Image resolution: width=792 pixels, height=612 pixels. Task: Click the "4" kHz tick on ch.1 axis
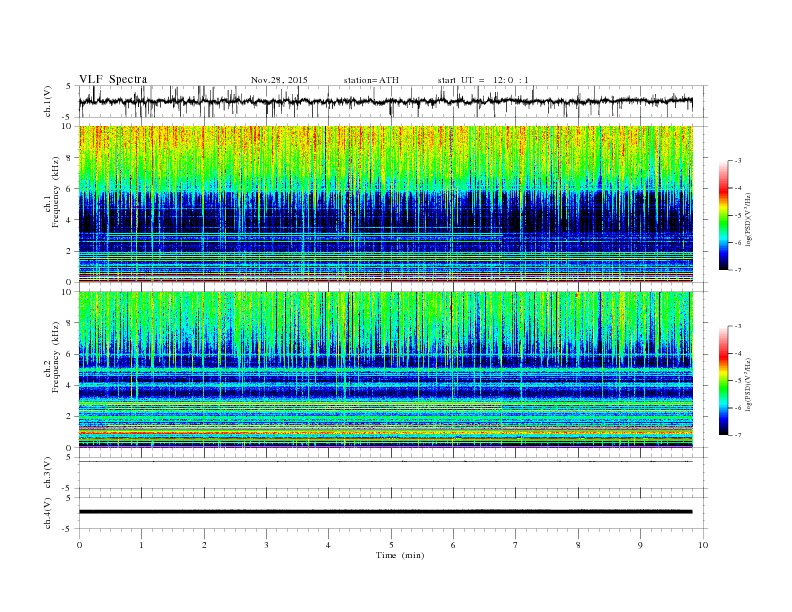(70, 220)
